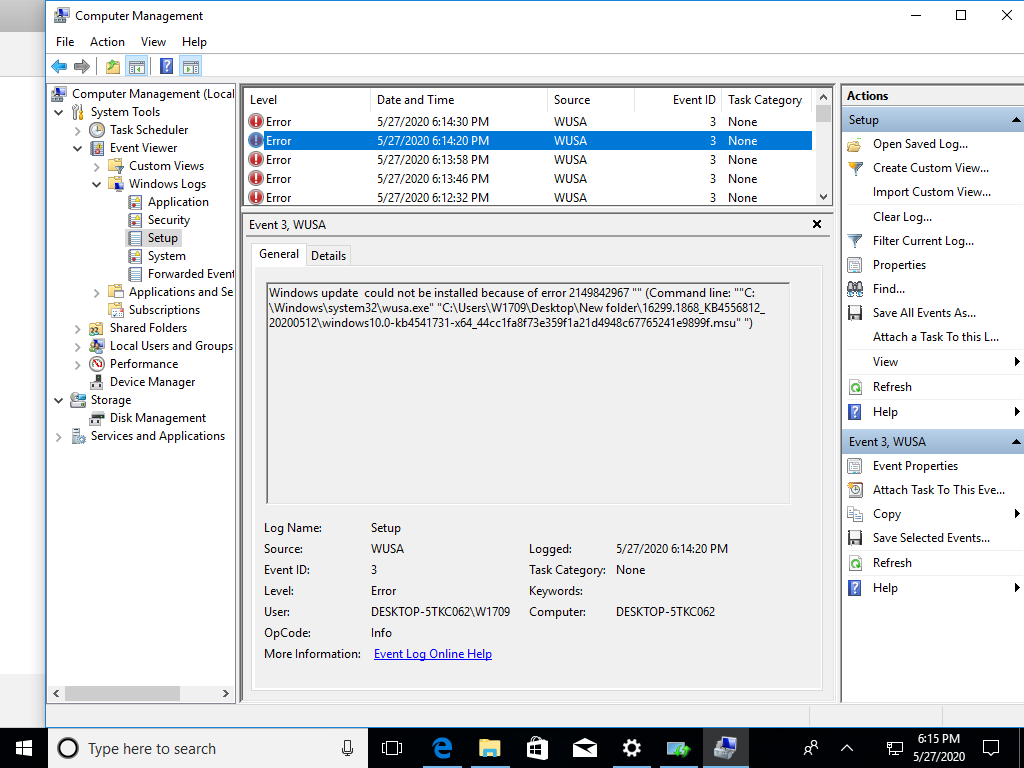Open the View submenu in Actions
This screenshot has height=768, width=1024.
coord(885,362)
